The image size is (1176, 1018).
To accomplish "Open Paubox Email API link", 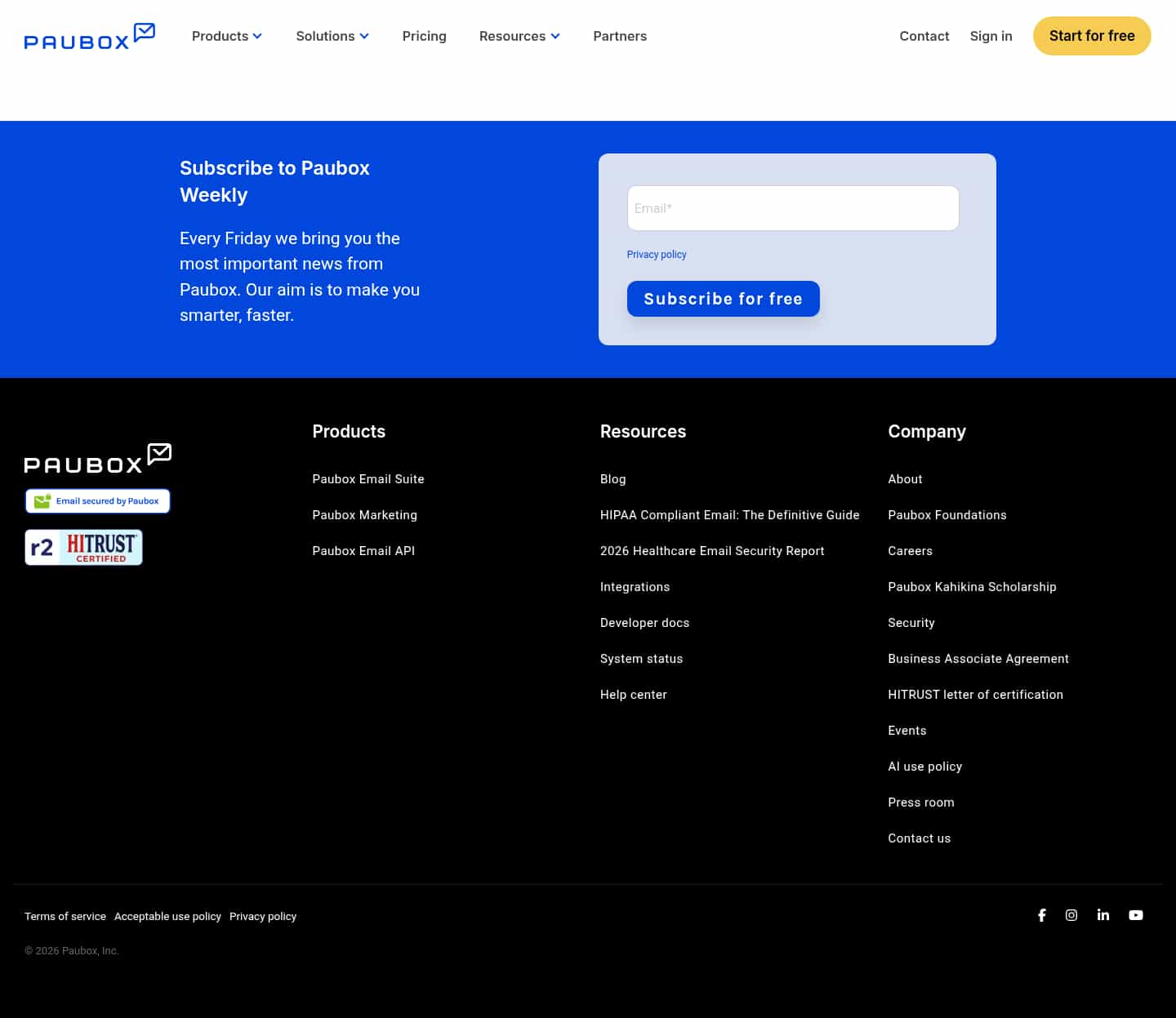I will pos(363,551).
